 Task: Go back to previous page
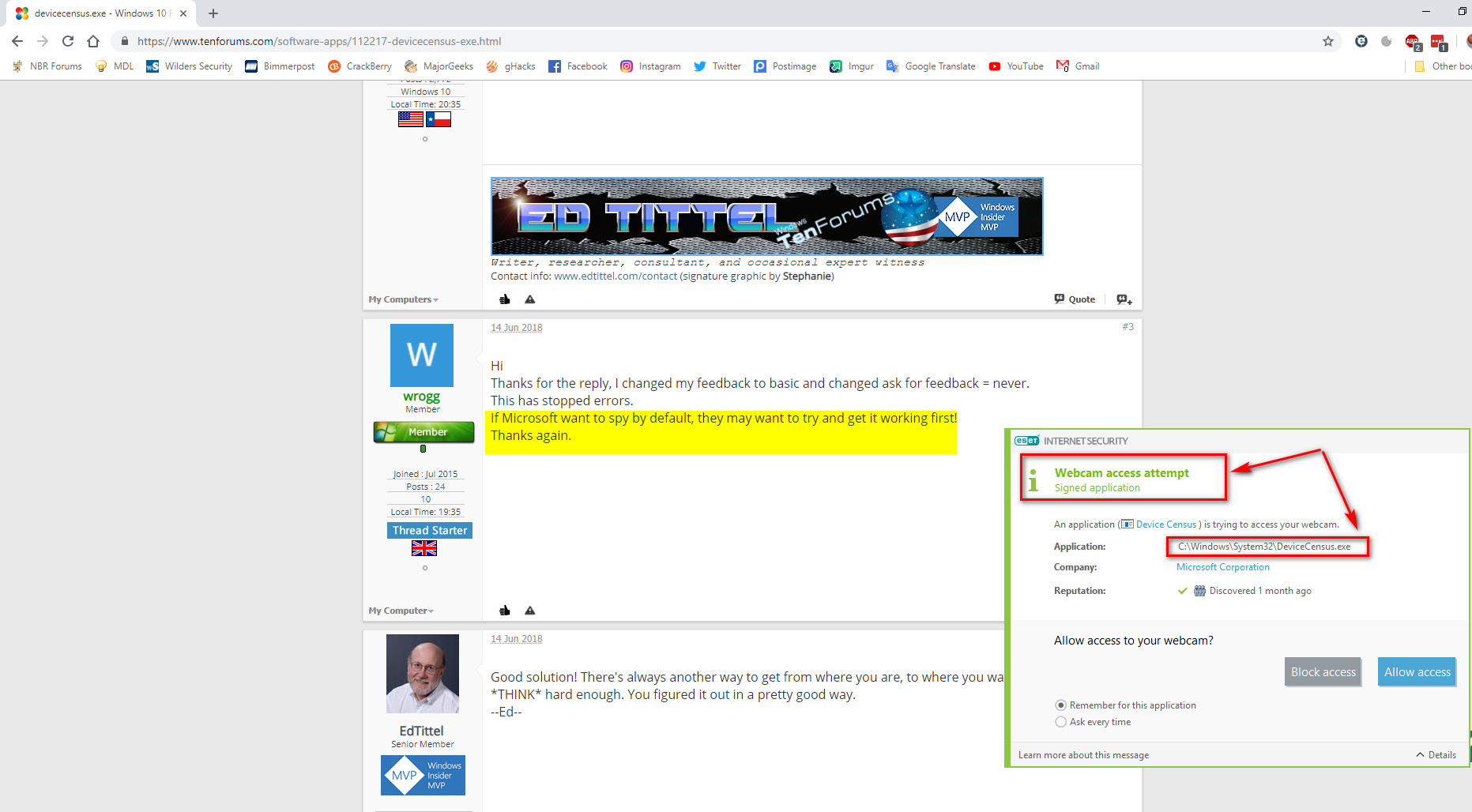[x=17, y=41]
